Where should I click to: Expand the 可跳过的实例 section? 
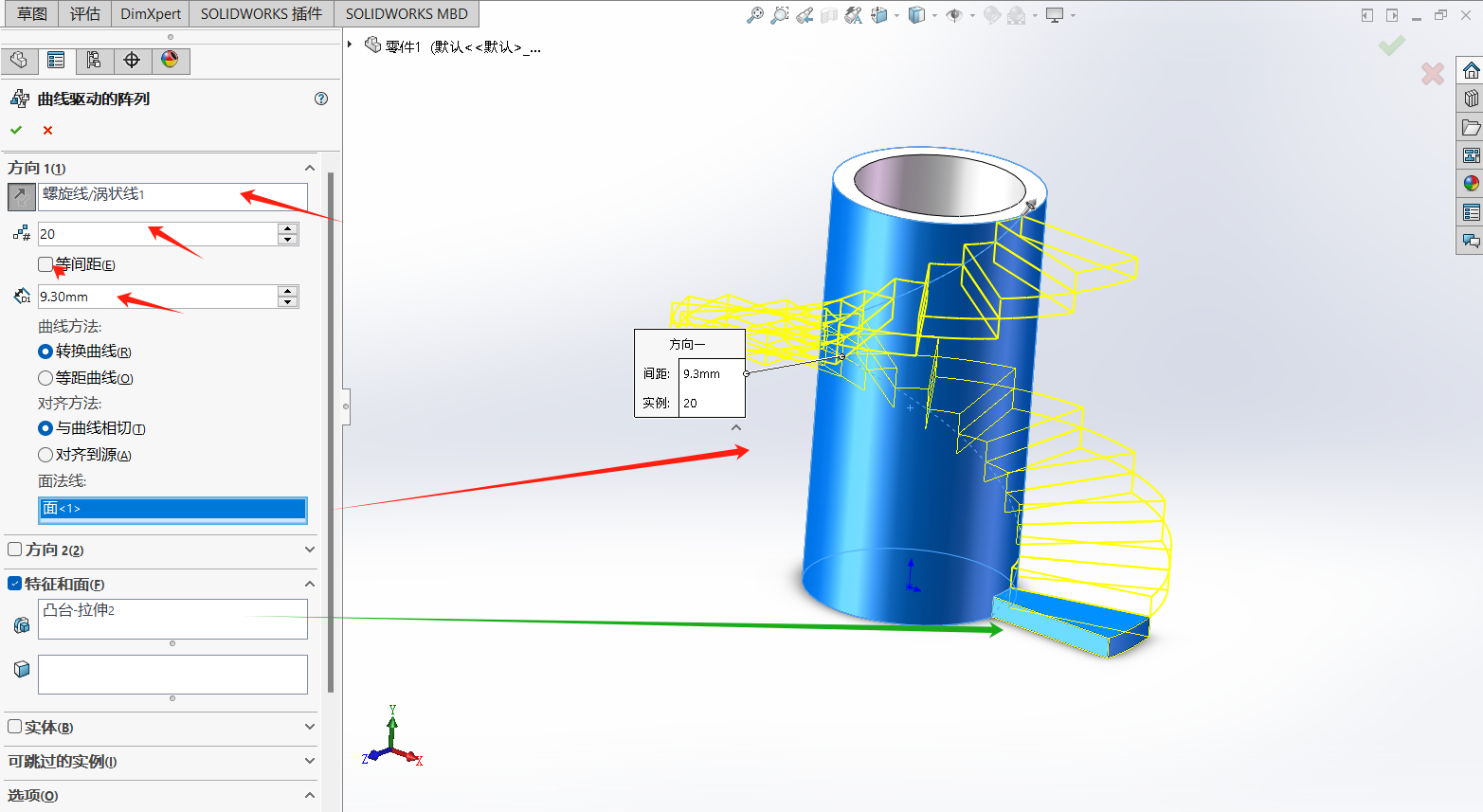click(x=310, y=761)
